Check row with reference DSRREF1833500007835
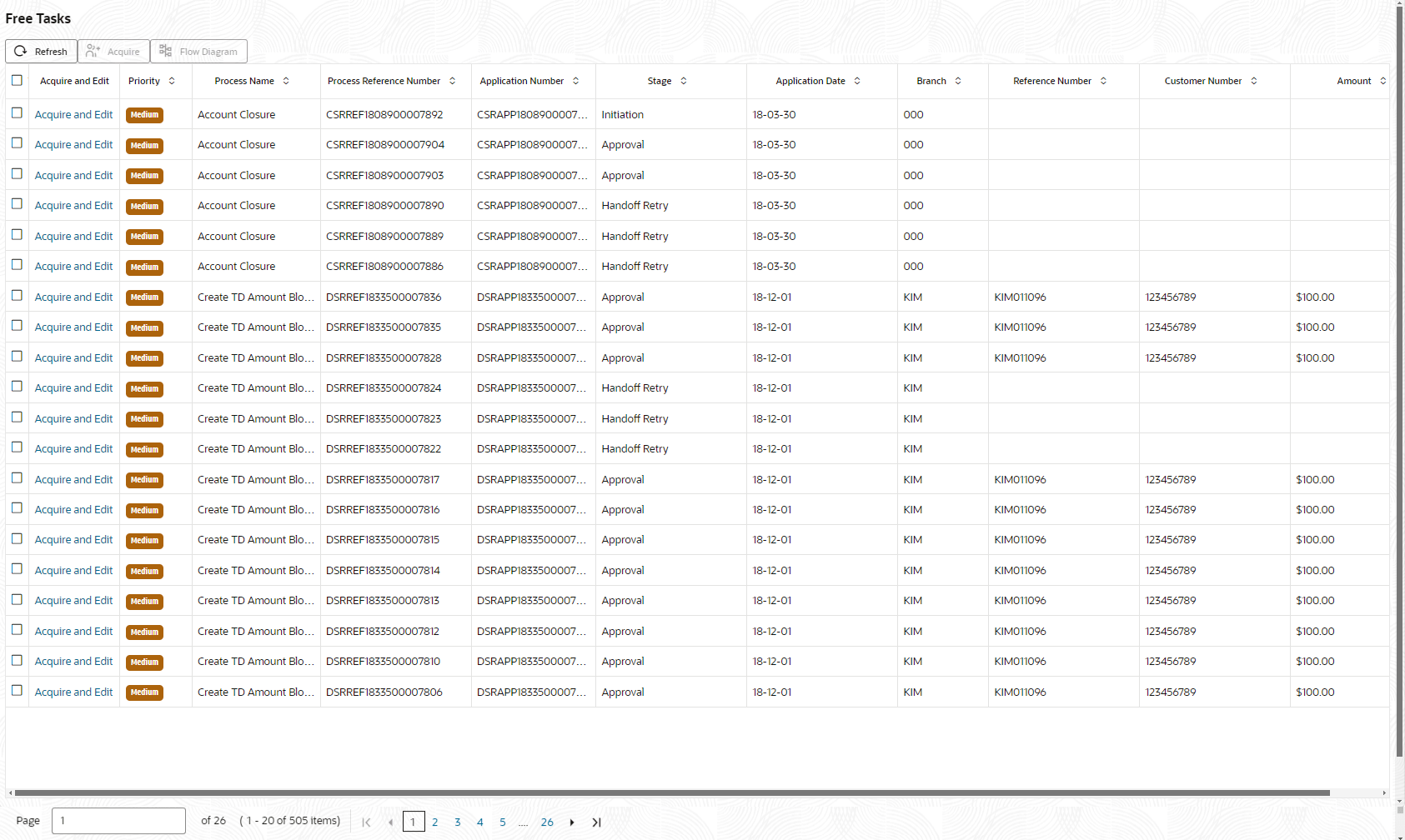The height and width of the screenshot is (840, 1405). tap(17, 326)
